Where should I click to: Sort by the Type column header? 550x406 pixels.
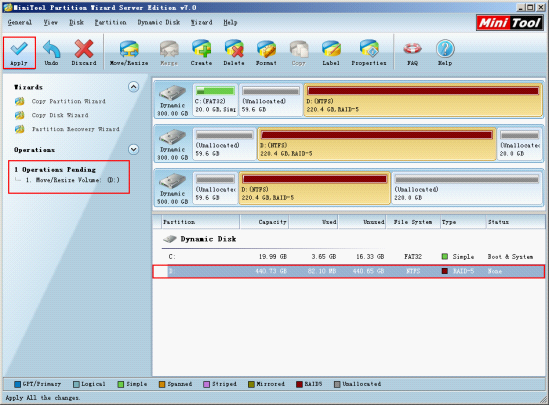pyautogui.click(x=463, y=222)
